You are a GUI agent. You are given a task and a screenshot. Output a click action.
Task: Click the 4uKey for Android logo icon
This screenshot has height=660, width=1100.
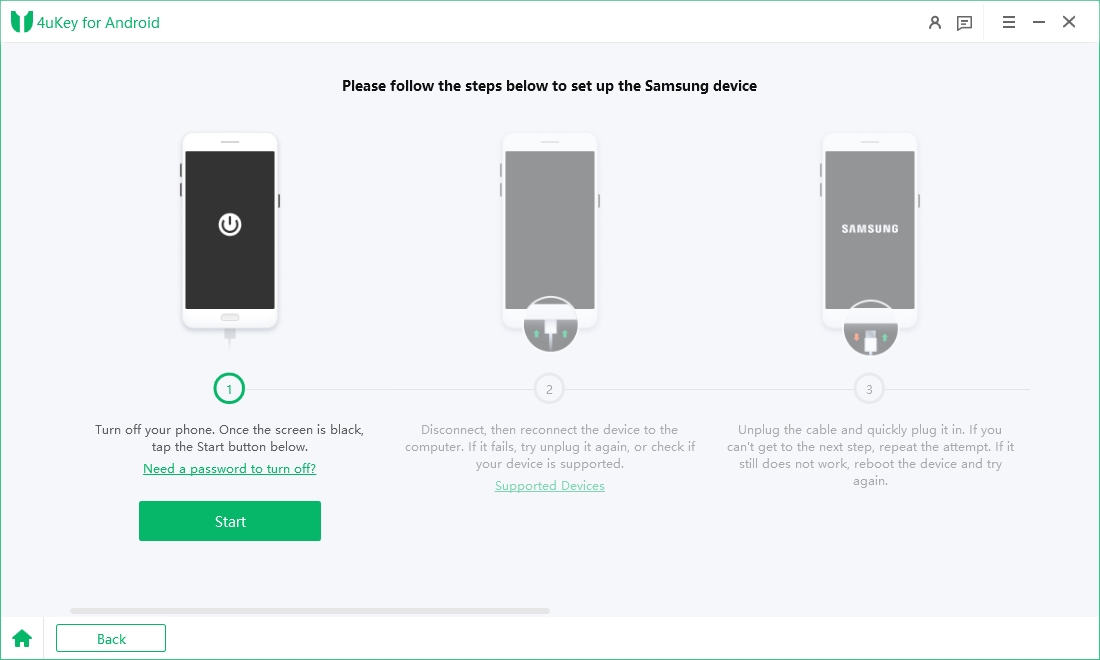(22, 22)
